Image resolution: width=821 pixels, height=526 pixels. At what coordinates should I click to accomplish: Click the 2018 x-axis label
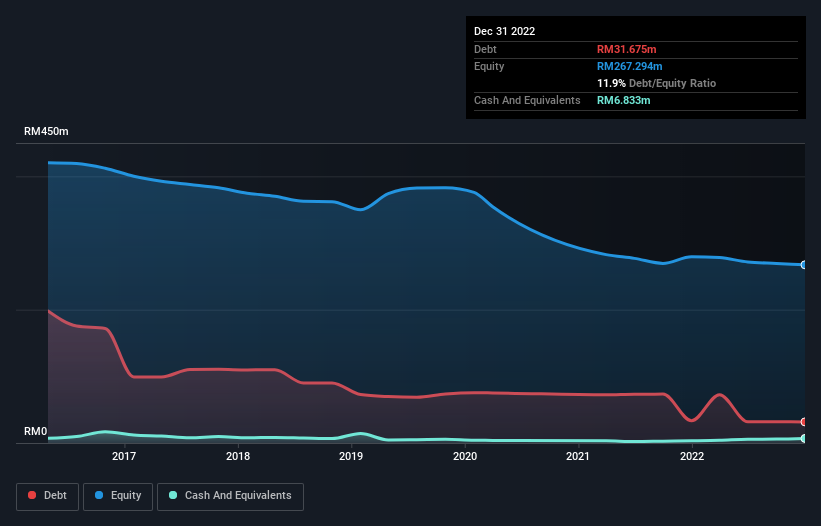tap(238, 456)
